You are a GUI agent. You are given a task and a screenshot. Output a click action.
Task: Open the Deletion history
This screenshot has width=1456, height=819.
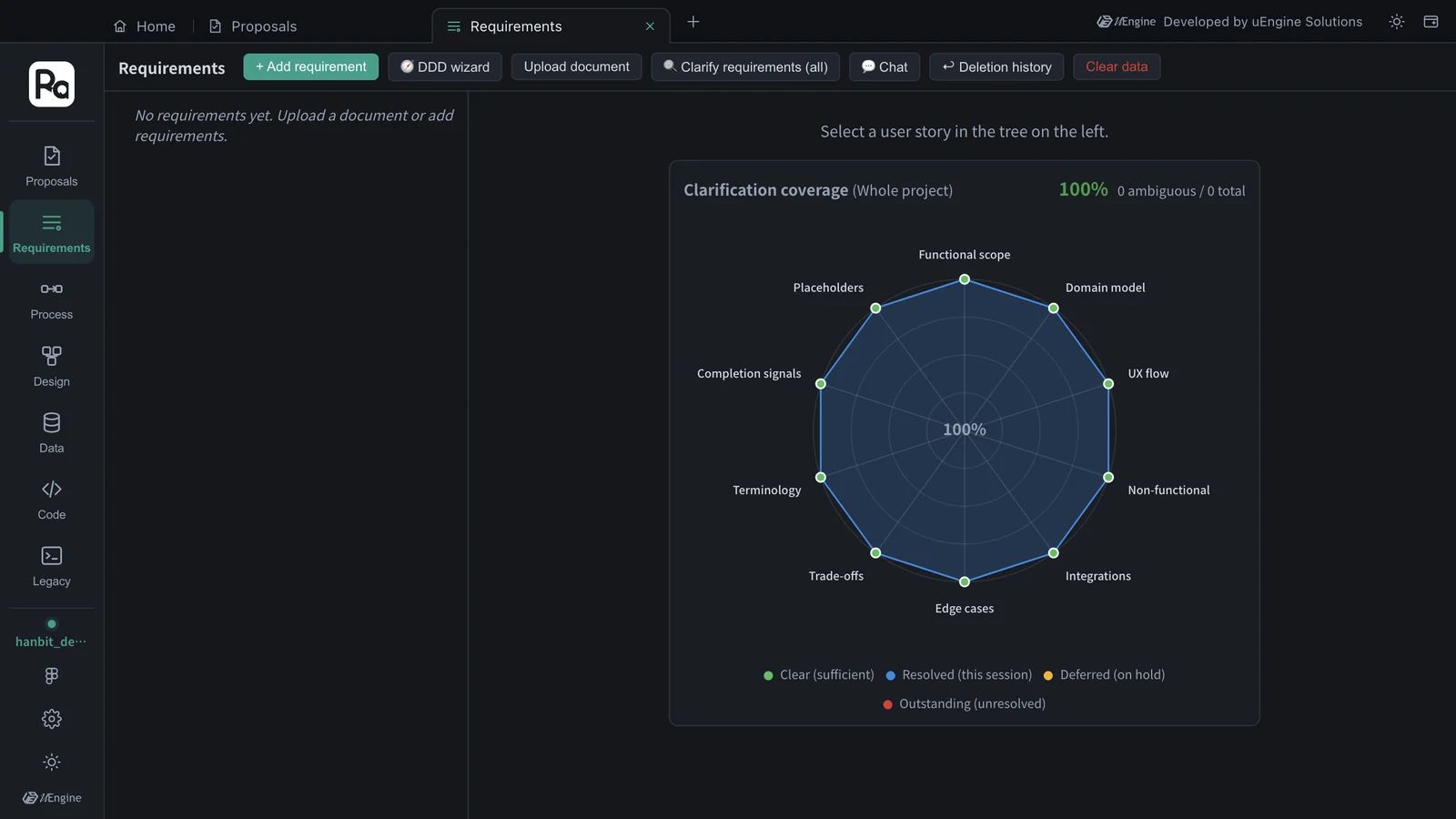(996, 66)
